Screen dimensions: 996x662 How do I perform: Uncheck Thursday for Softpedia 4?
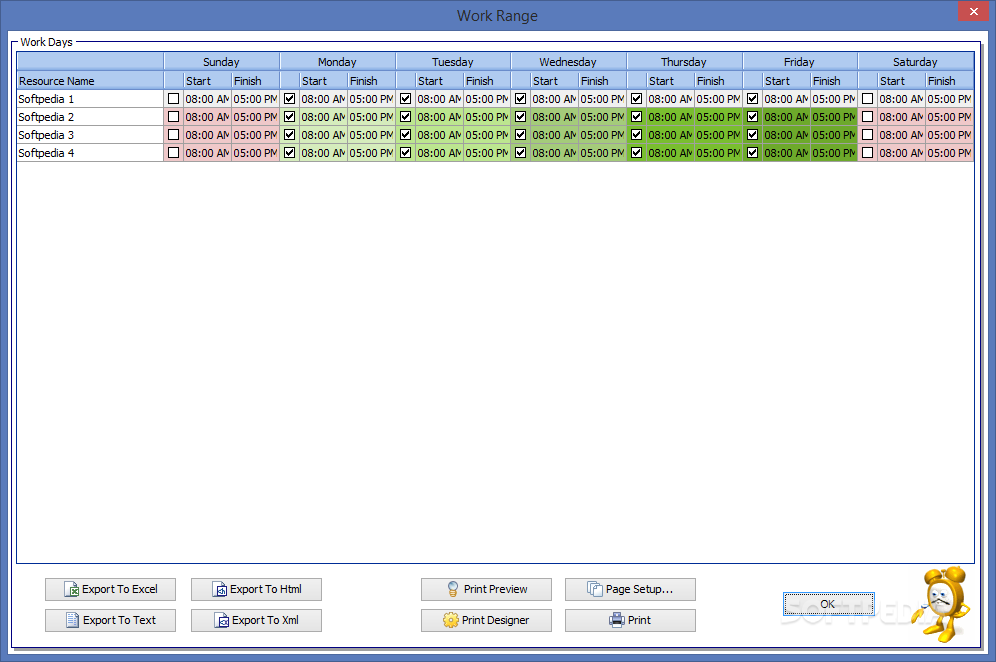point(636,153)
